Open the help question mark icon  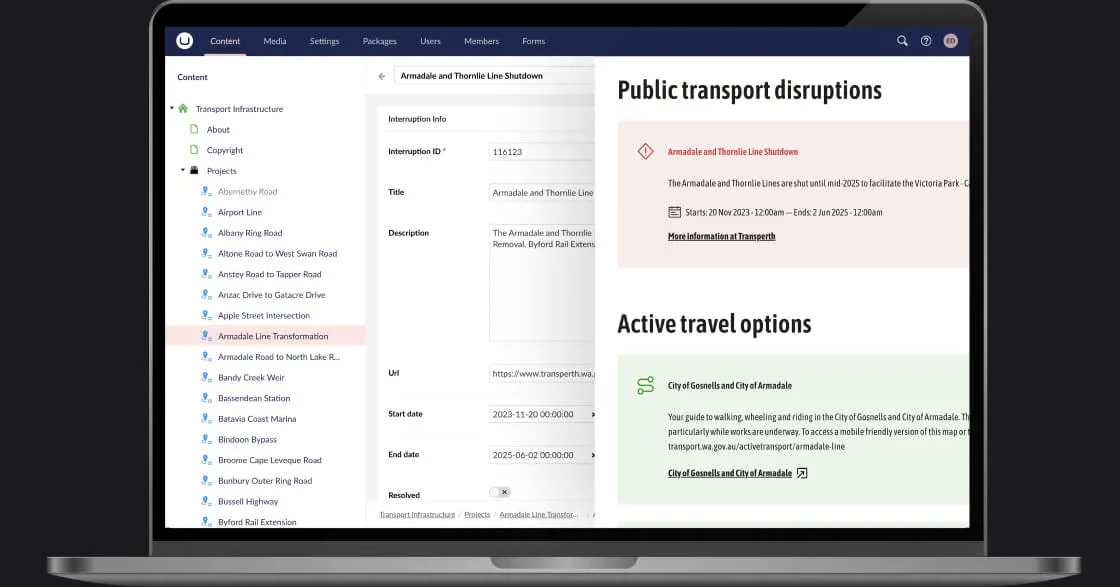(926, 41)
